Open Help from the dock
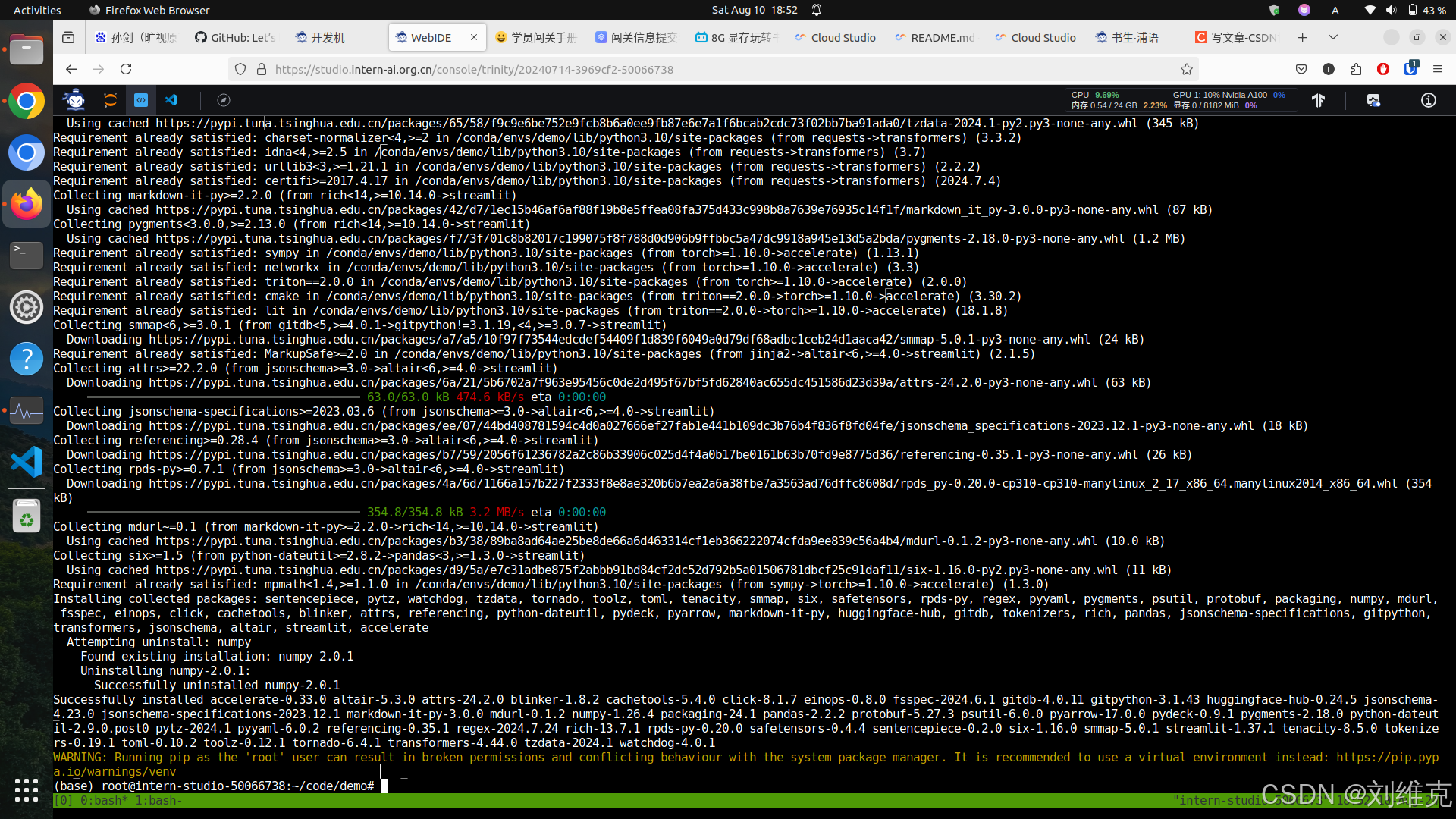 click(x=27, y=359)
